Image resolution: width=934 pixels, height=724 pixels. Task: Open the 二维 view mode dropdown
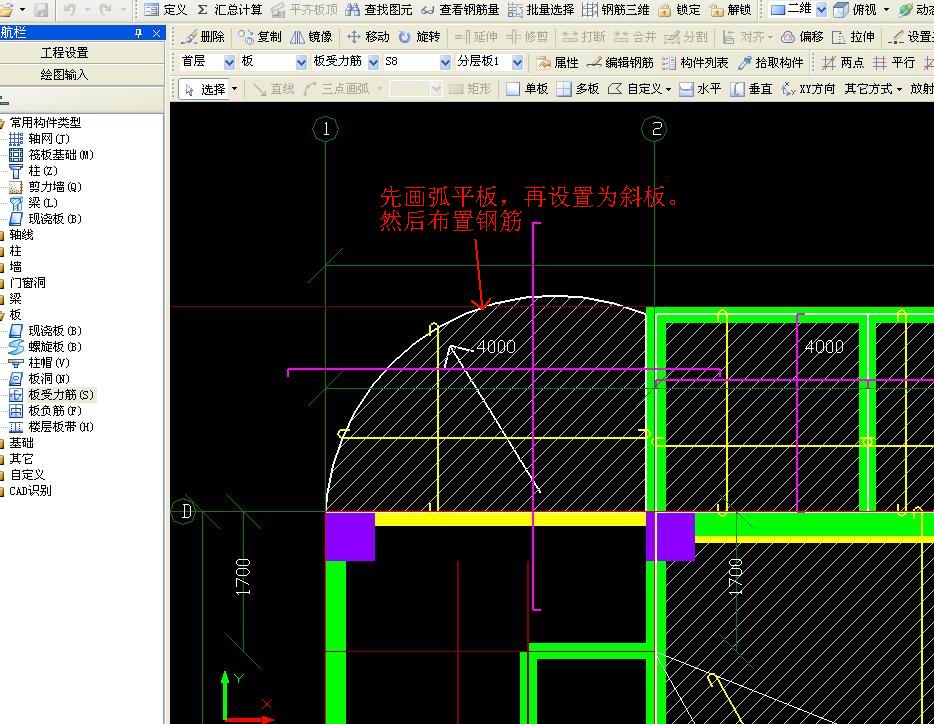point(821,10)
